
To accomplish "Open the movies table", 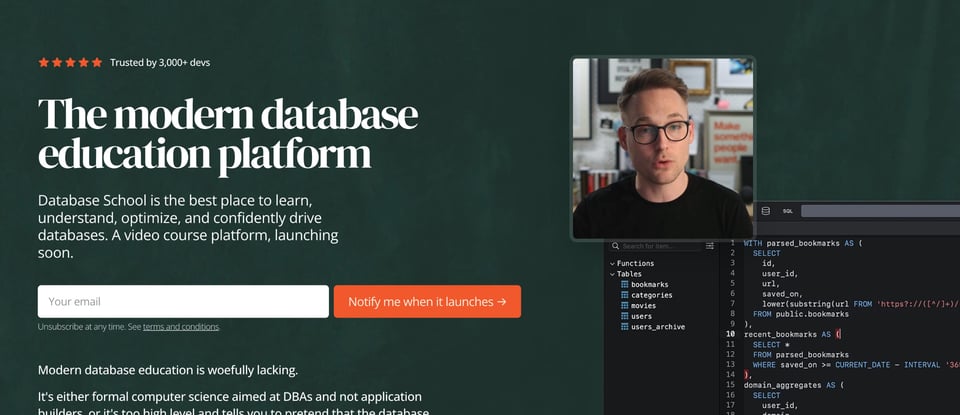I will pos(643,305).
